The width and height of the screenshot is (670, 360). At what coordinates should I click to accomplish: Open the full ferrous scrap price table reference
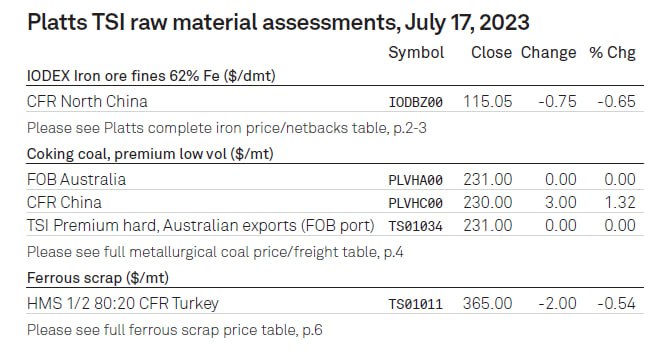[x=175, y=330]
